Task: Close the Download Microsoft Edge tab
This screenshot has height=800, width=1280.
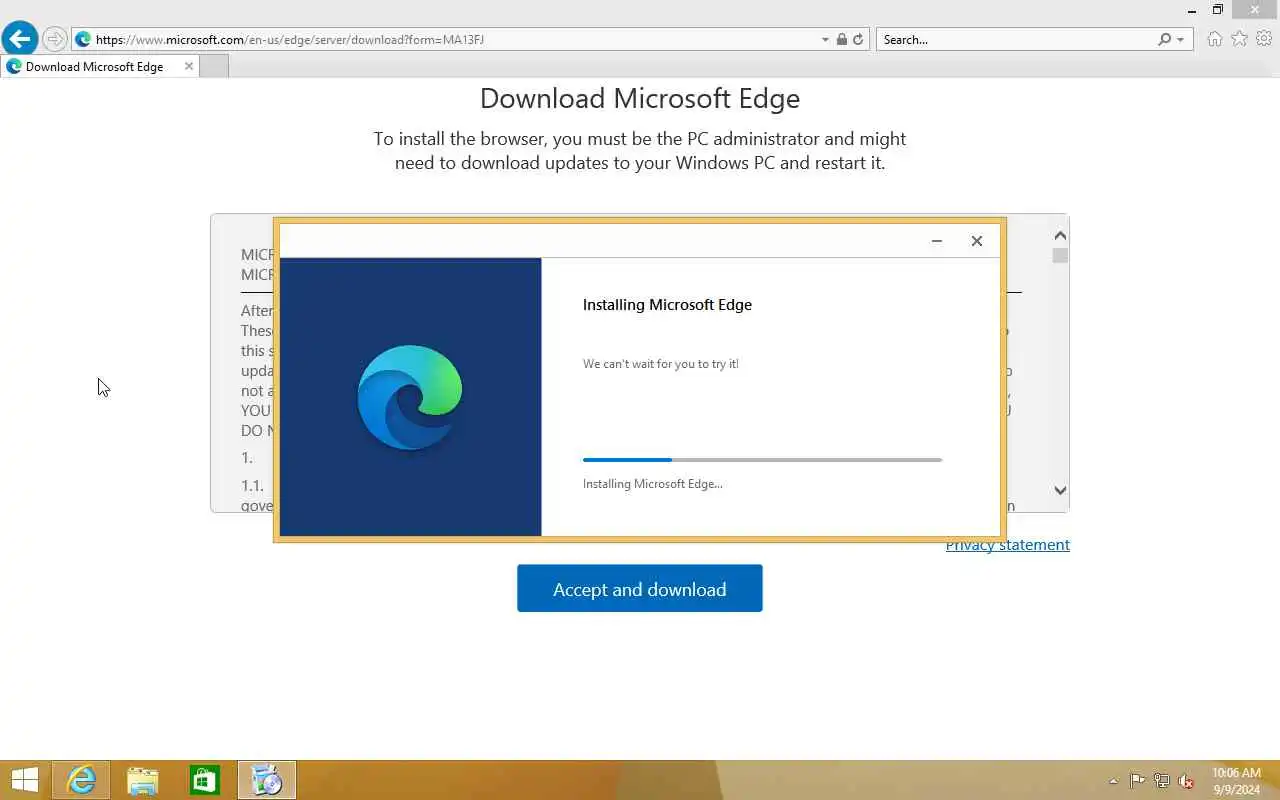Action: pos(188,66)
